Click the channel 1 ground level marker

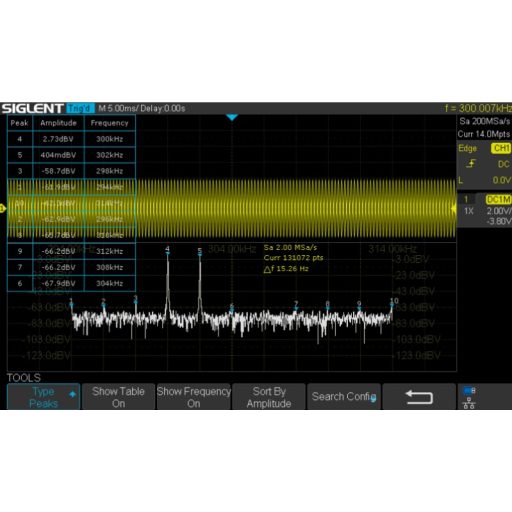(x=3, y=209)
